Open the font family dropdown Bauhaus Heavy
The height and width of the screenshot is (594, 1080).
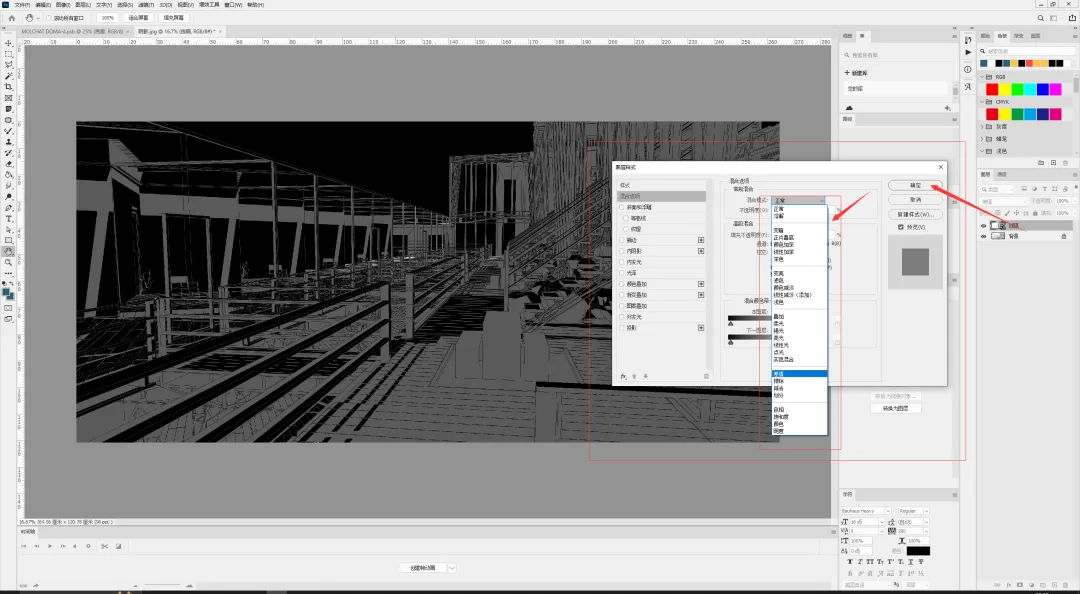[866, 511]
